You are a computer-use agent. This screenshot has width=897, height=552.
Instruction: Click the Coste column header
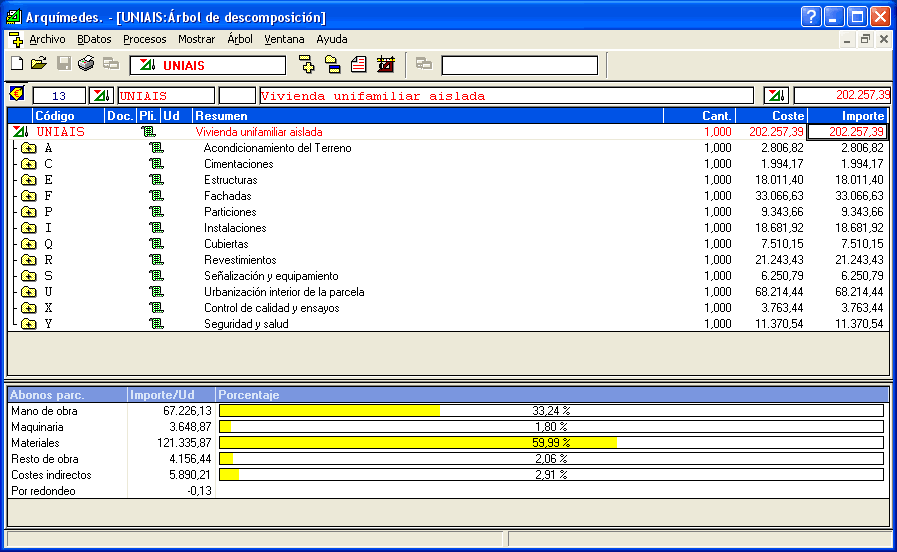point(772,116)
